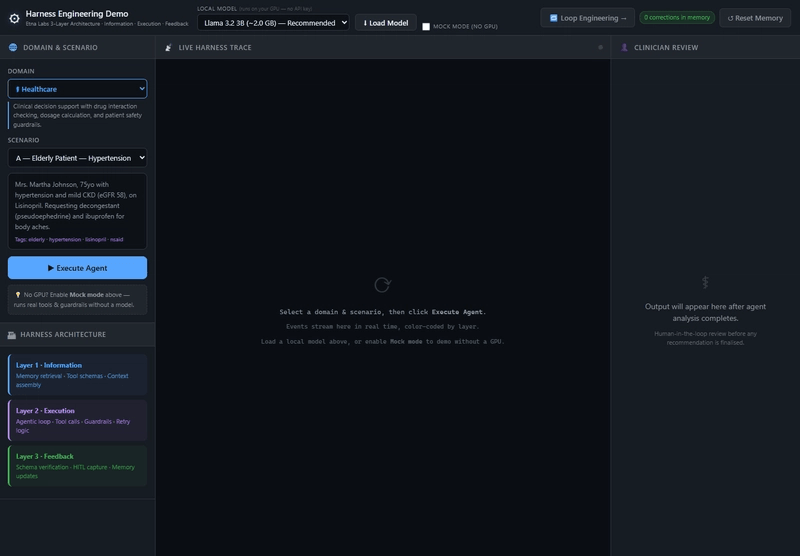
Task: Click the Harness Engineering Demo title
Action: tap(77, 14)
